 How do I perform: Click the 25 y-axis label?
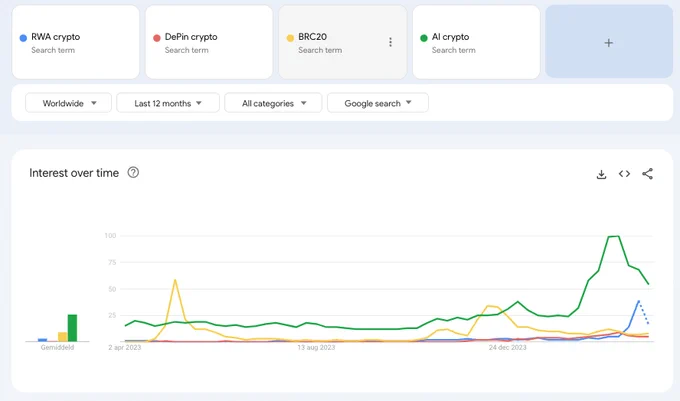click(112, 315)
